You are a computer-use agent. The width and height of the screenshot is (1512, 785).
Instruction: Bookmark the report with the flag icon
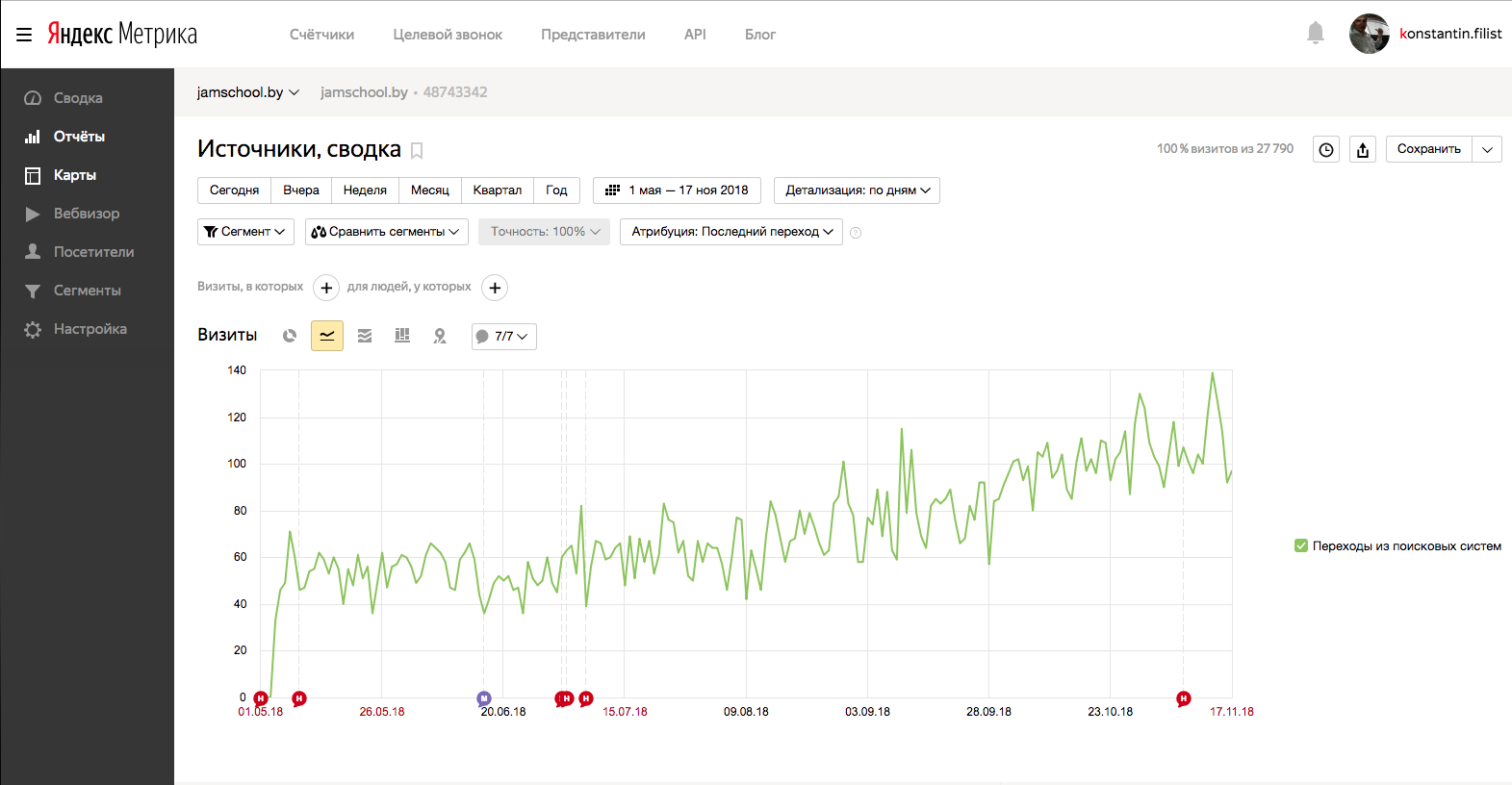pos(417,150)
